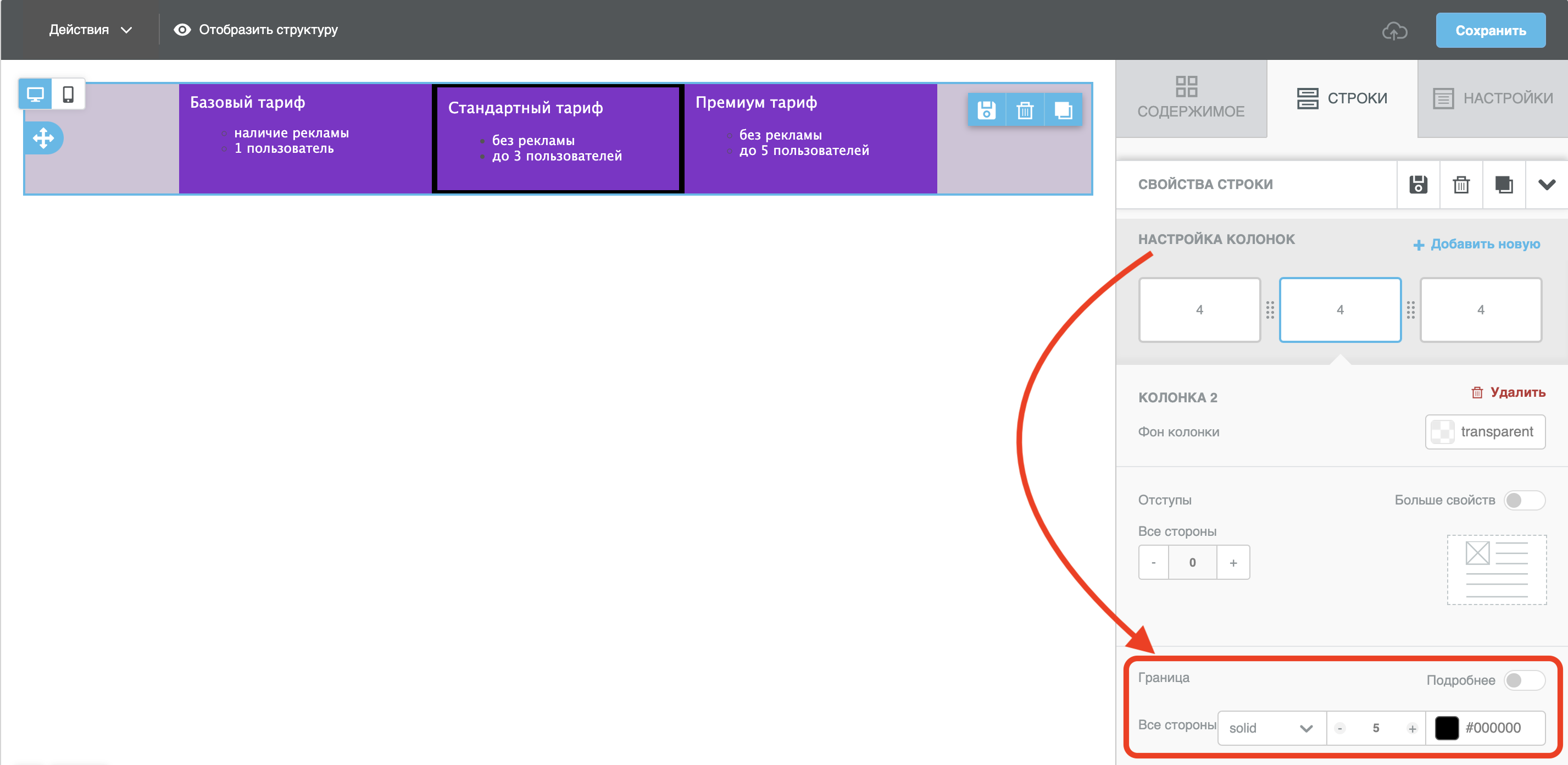Switch to mobile preview mode
Screen dimensions: 1568x765
point(68,95)
